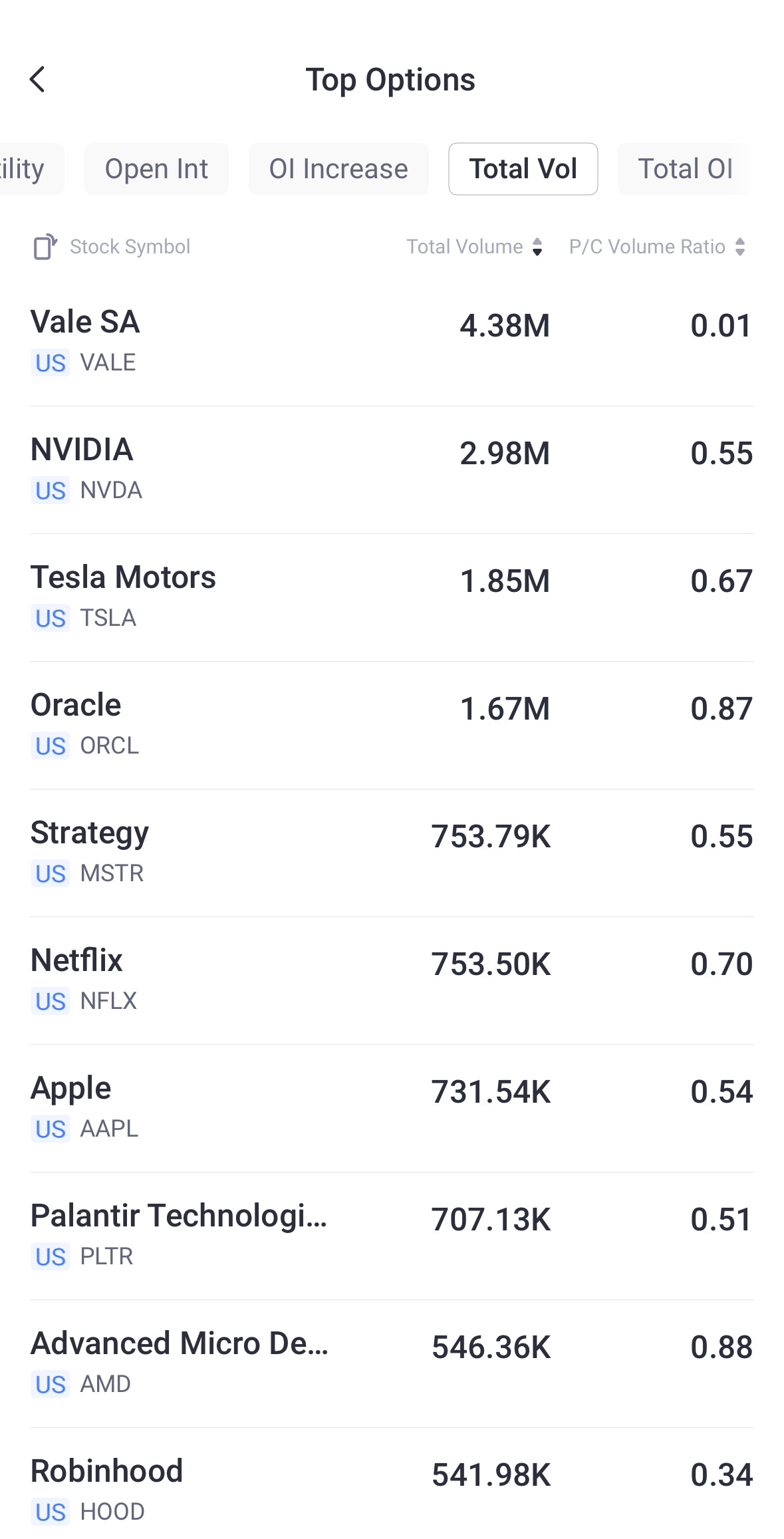Screen dimensions: 784x1539
Task: Select the Total Vol tab
Action: (523, 169)
